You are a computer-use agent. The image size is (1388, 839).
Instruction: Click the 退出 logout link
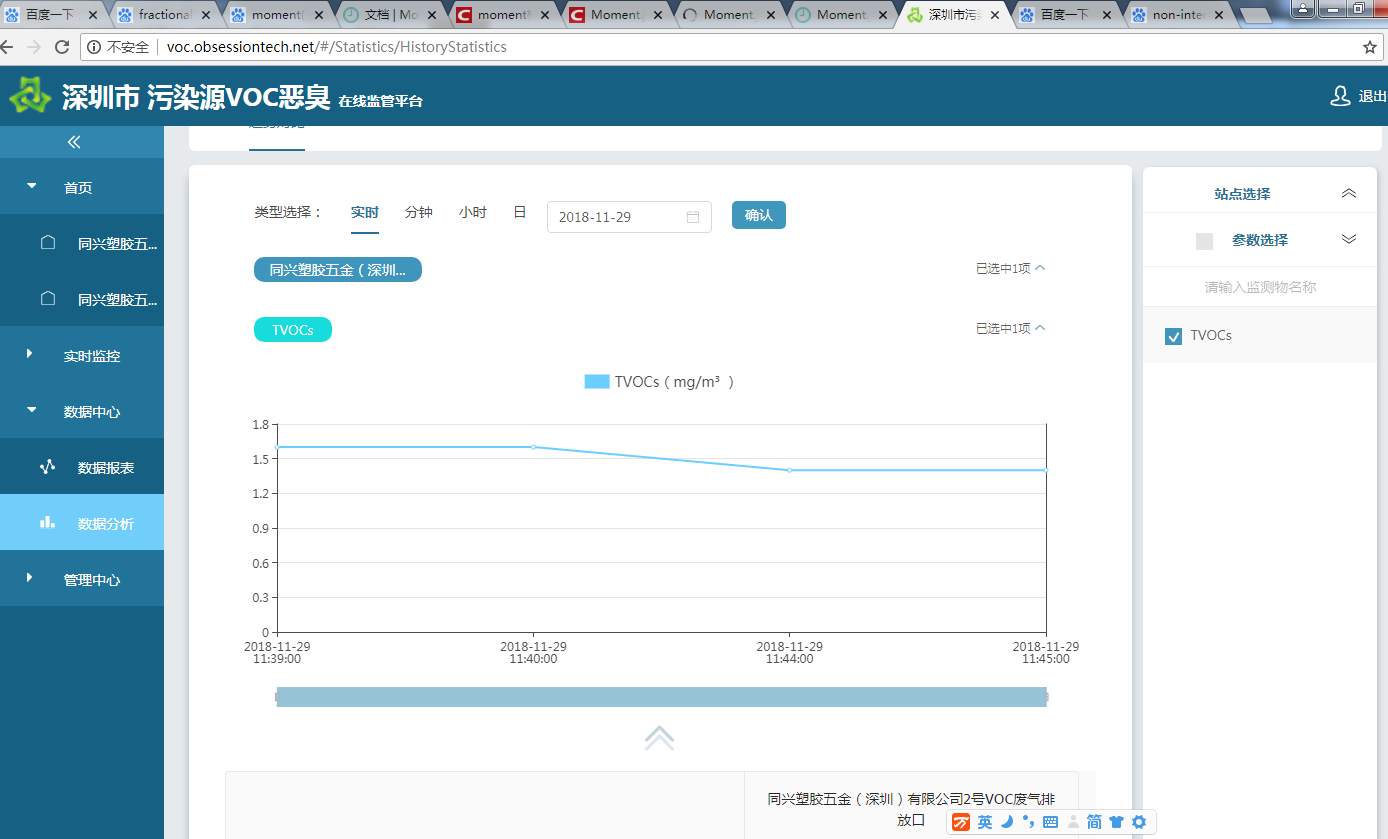(x=1372, y=97)
